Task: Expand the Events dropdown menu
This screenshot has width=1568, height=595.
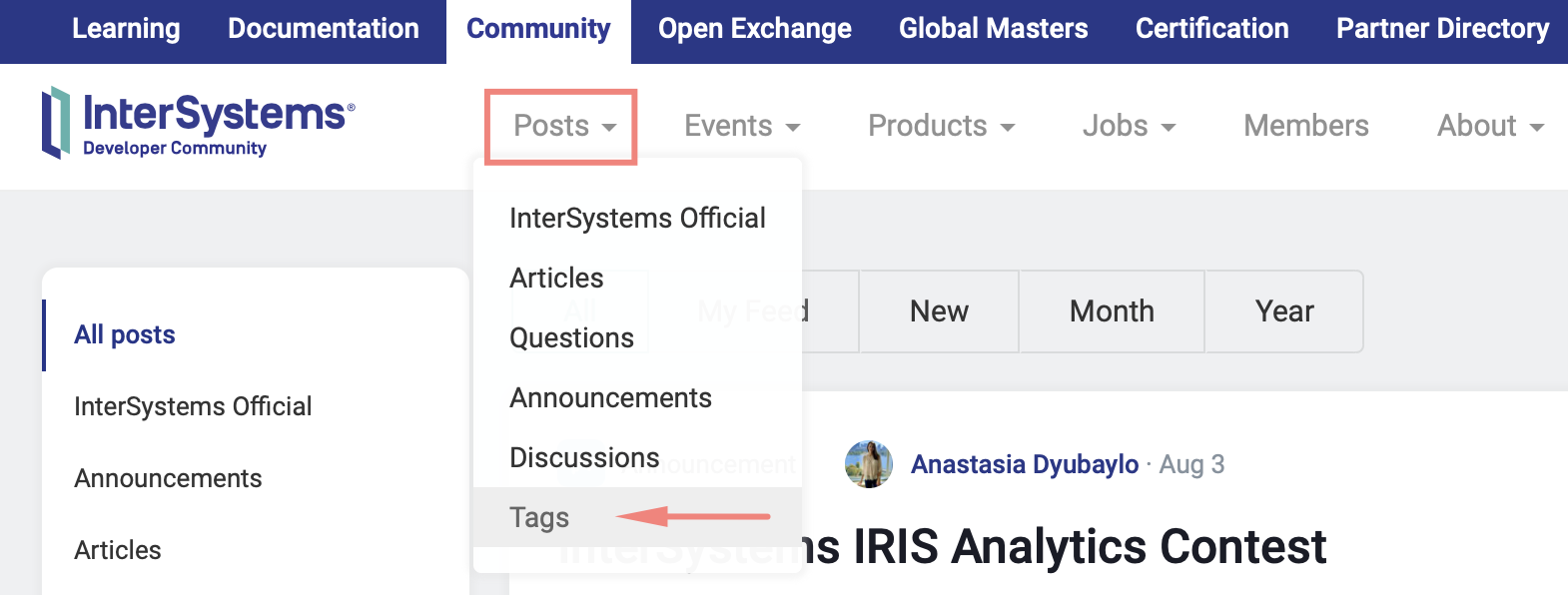Action: [741, 126]
